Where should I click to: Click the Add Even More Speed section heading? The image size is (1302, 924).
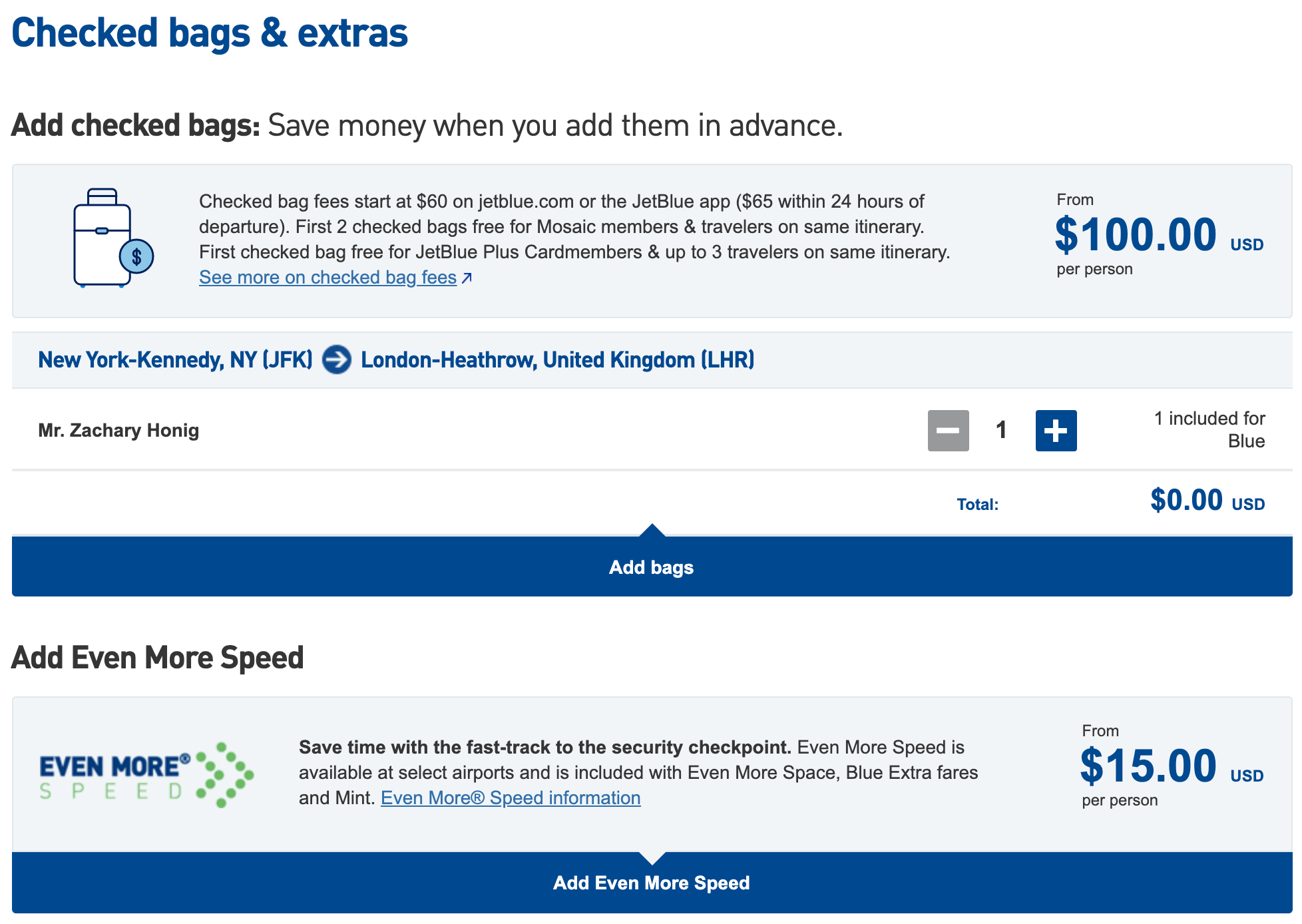(x=158, y=658)
